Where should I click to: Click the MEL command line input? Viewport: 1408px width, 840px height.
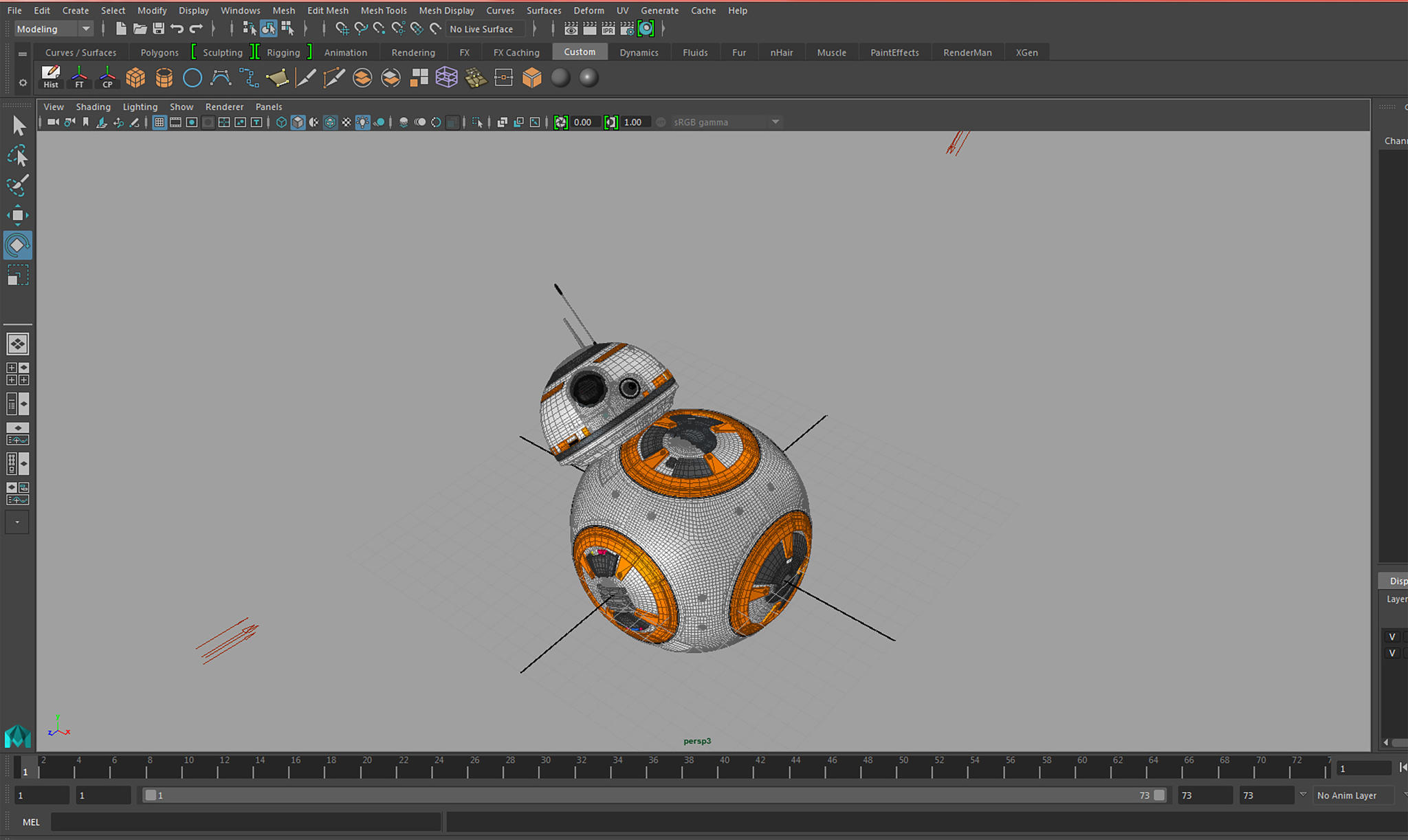click(x=245, y=822)
